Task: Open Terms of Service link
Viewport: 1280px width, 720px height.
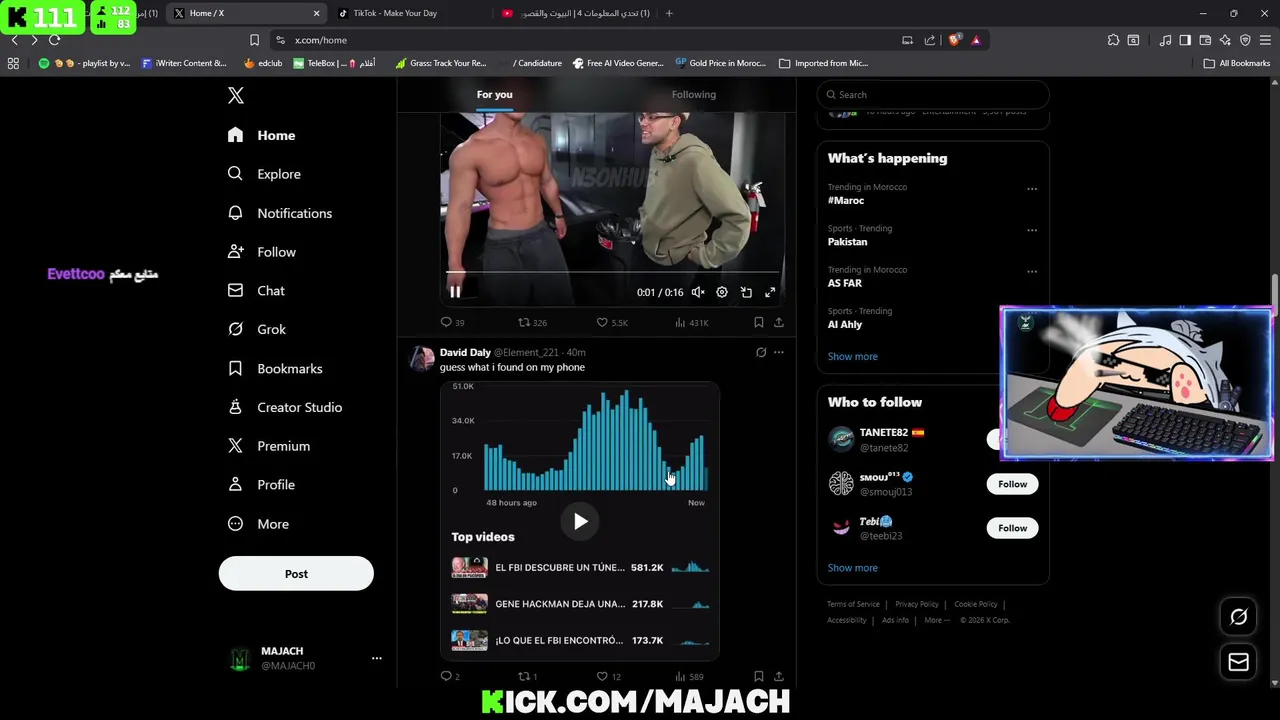Action: 853,604
